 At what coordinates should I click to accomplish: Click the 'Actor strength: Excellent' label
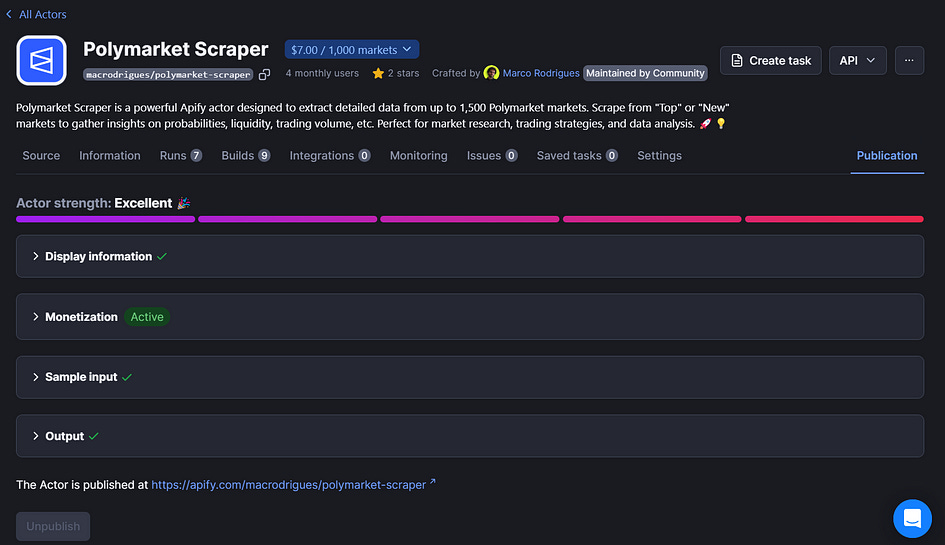[x=94, y=203]
